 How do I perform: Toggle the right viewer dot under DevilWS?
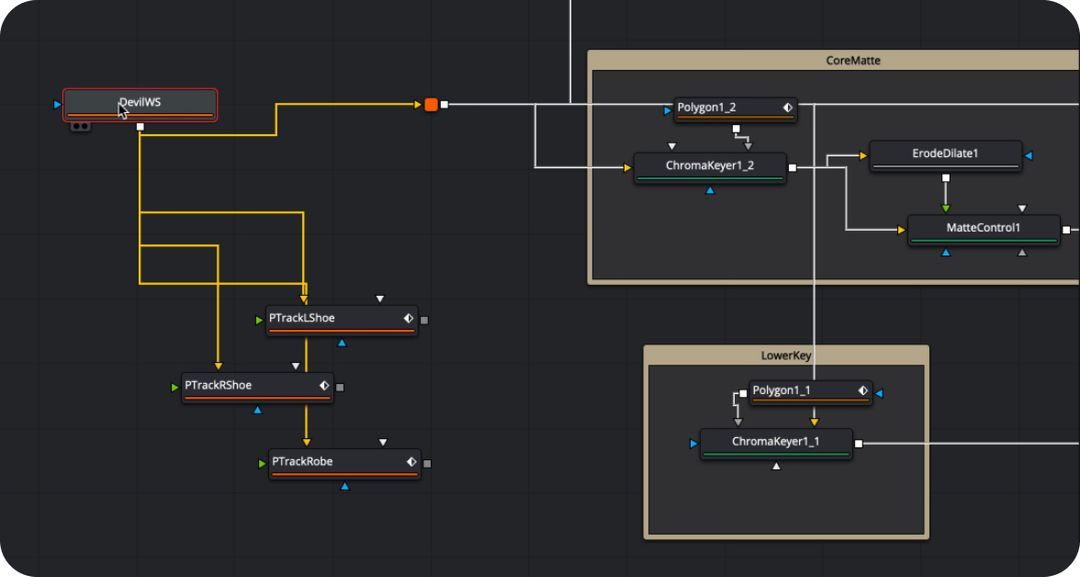[85, 125]
